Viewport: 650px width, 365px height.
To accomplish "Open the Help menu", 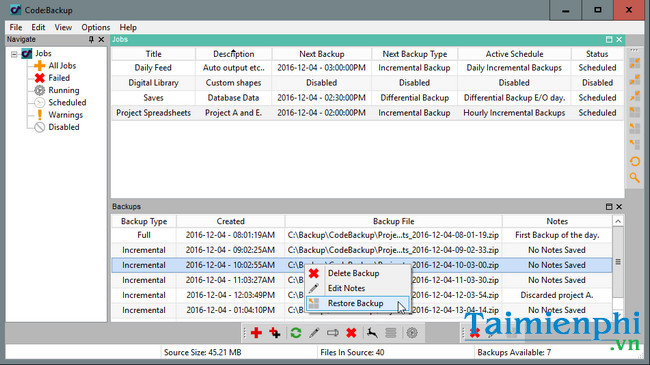I will pyautogui.click(x=128, y=27).
